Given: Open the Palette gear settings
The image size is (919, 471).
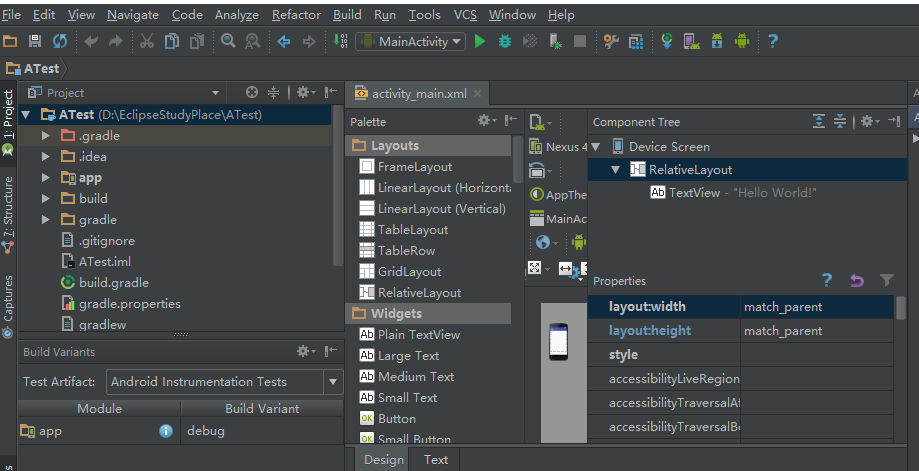Looking at the screenshot, I should tap(486, 121).
